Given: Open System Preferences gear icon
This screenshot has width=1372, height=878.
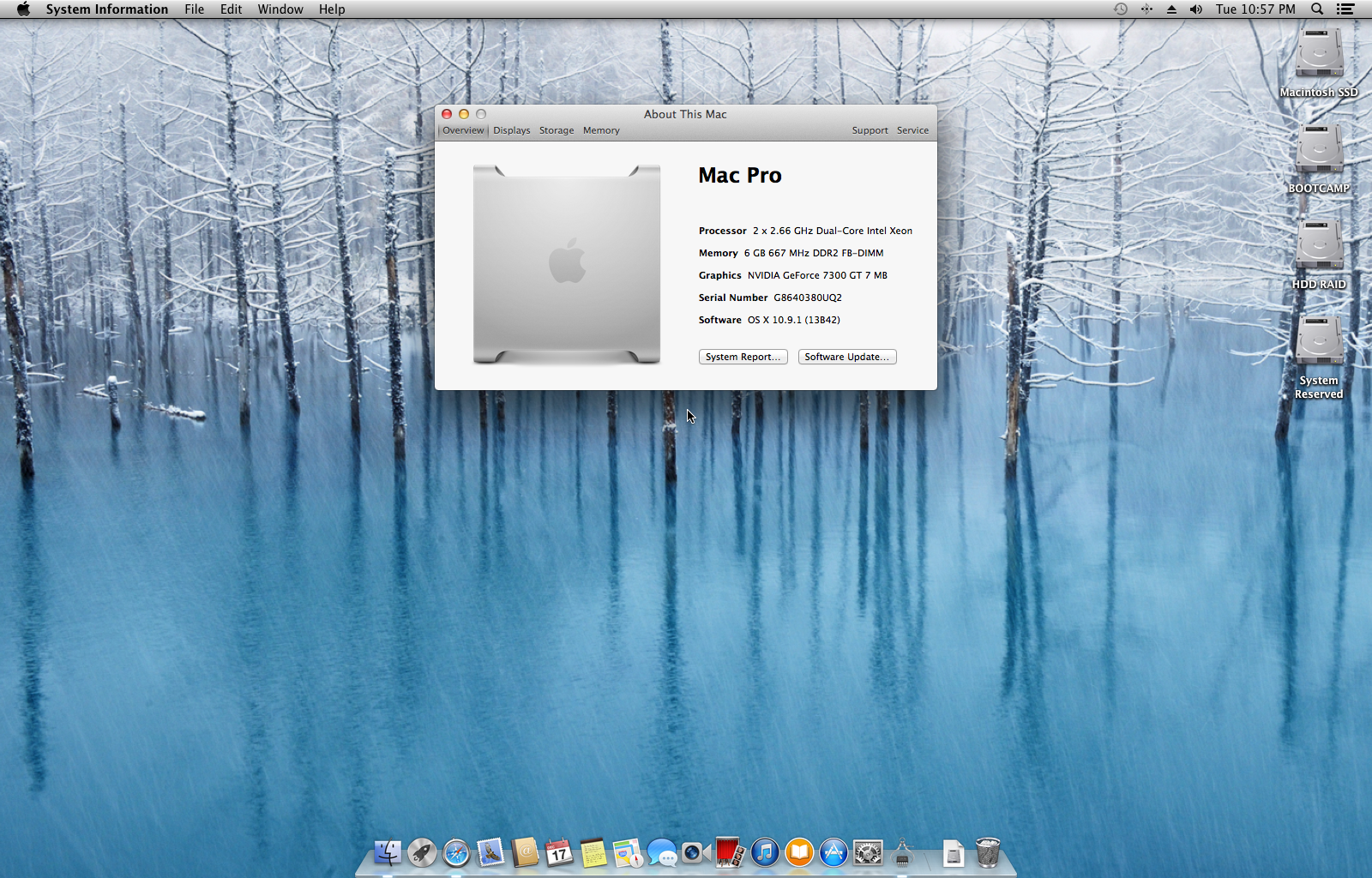Looking at the screenshot, I should click(x=868, y=852).
